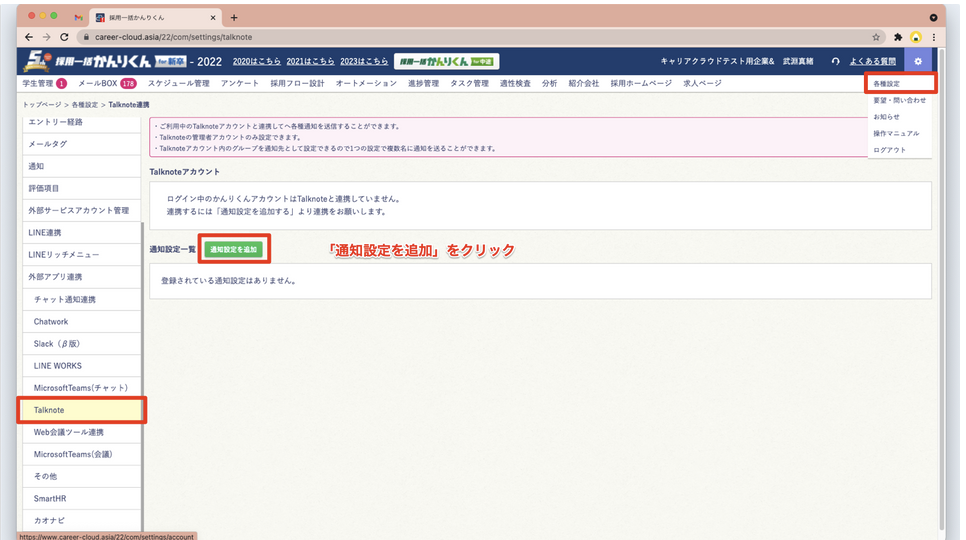Click the bookmark star icon in address bar
The width and height of the screenshot is (966, 540).
[876, 37]
